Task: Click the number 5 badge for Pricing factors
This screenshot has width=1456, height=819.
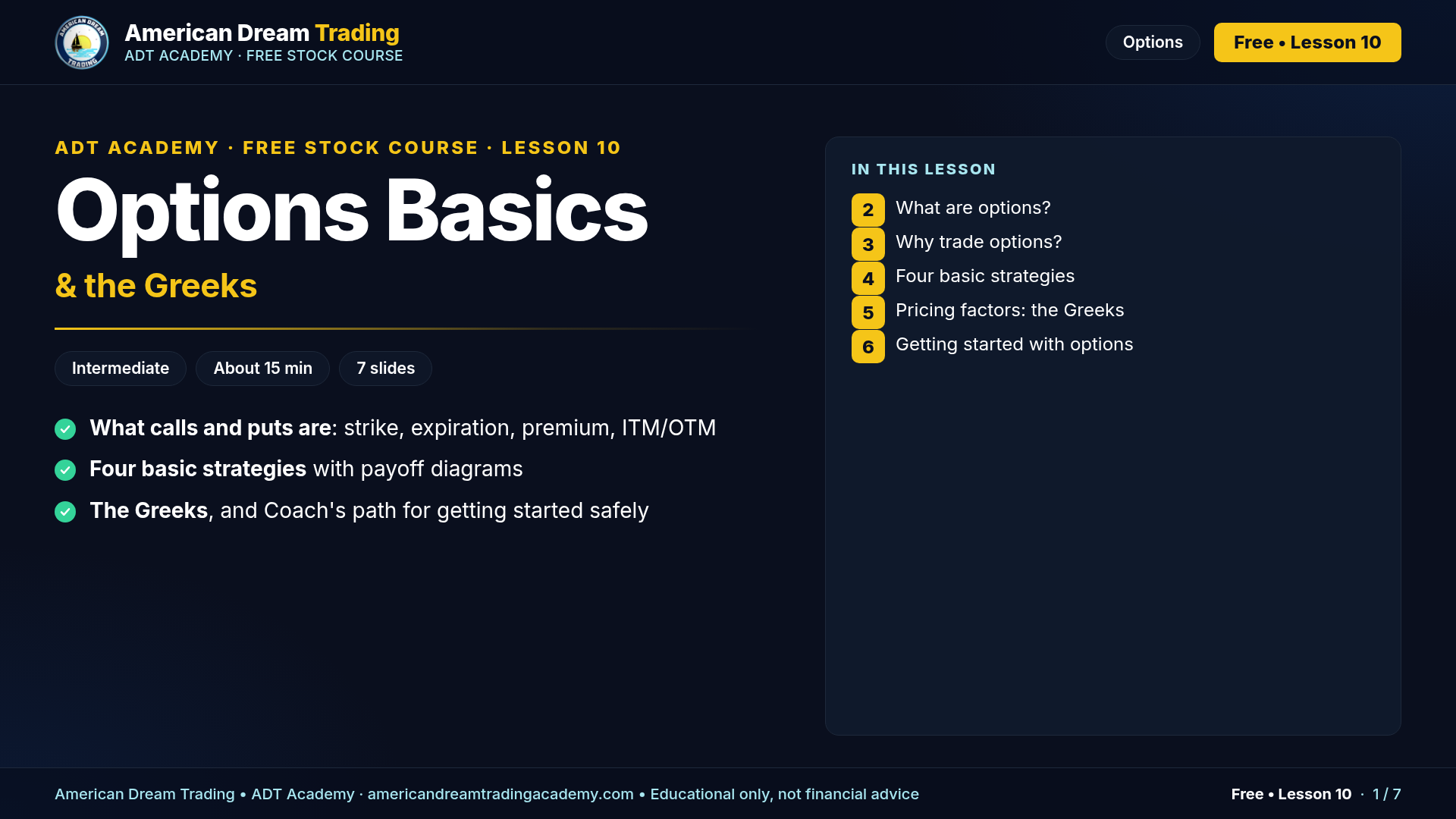Action: click(868, 312)
